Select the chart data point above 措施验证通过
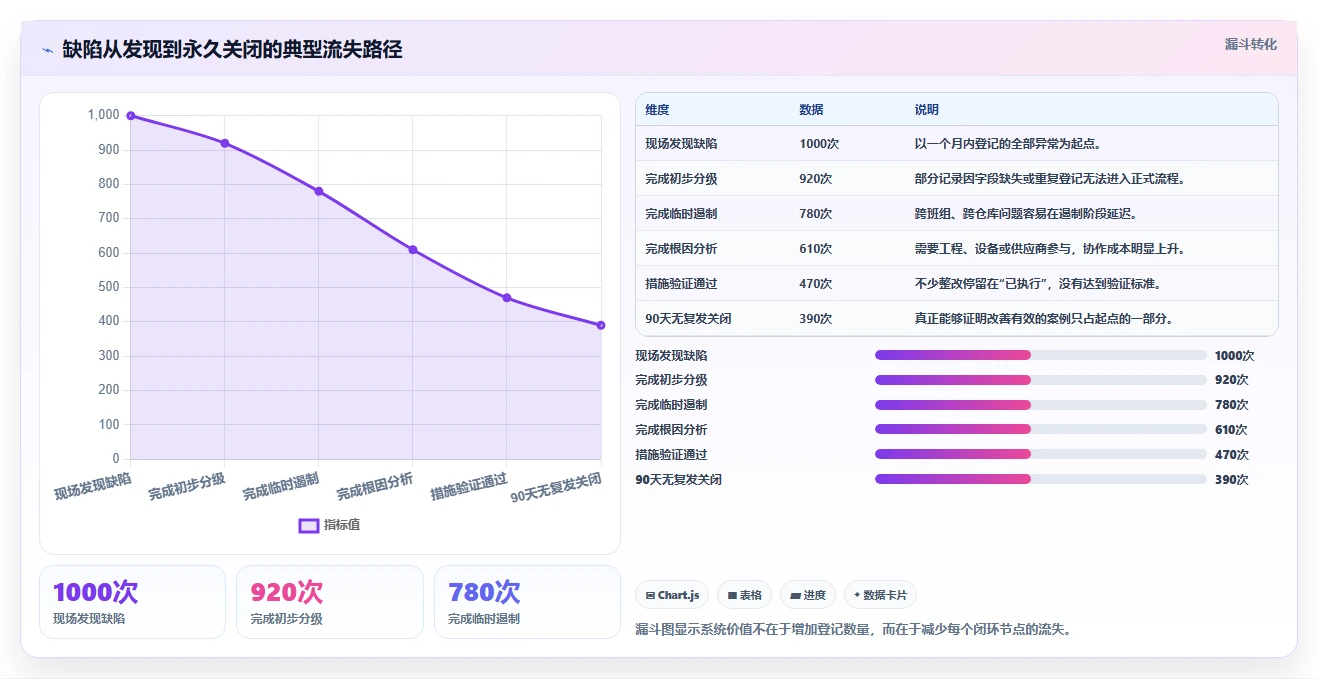The width and height of the screenshot is (1318, 679). click(x=507, y=298)
